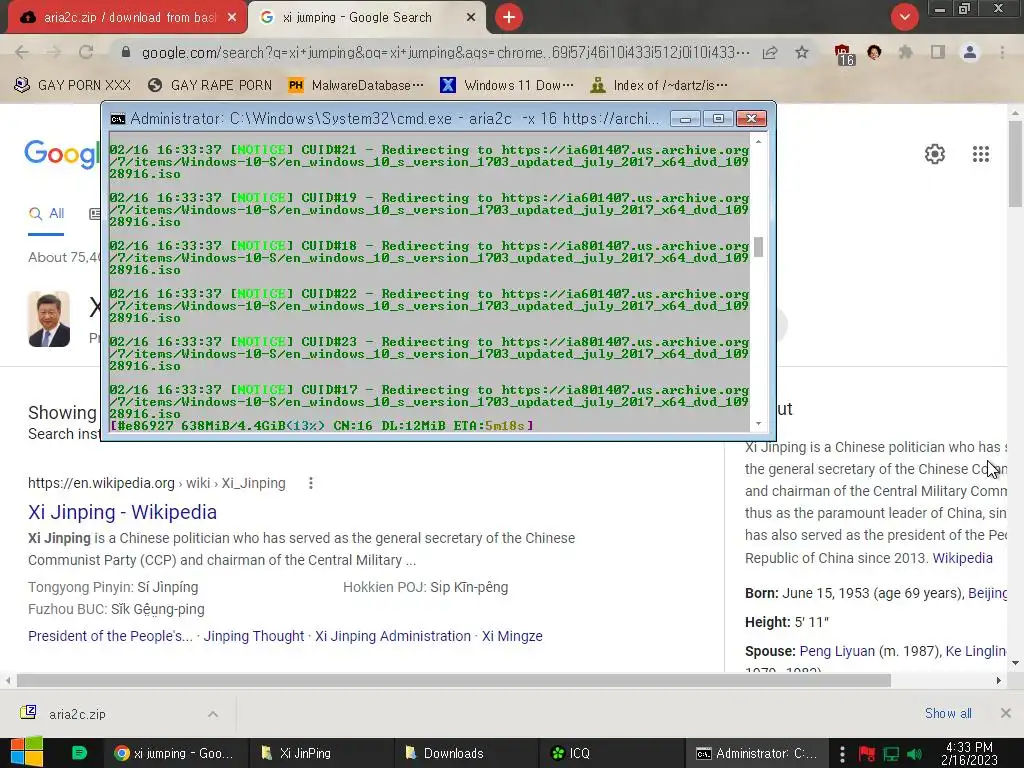
Task: Expand aria2c.zip download options chevron
Action: 213,714
